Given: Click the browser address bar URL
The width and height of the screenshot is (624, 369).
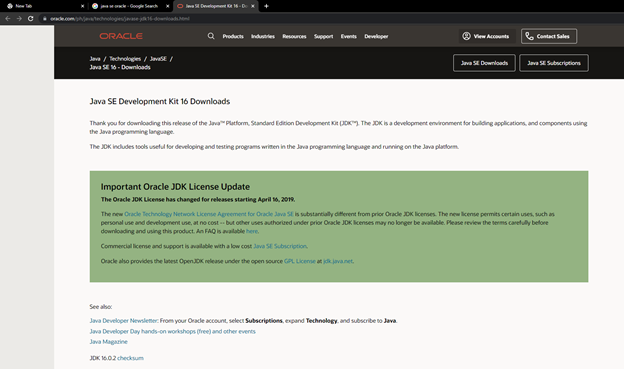Looking at the screenshot, I should (120, 18).
